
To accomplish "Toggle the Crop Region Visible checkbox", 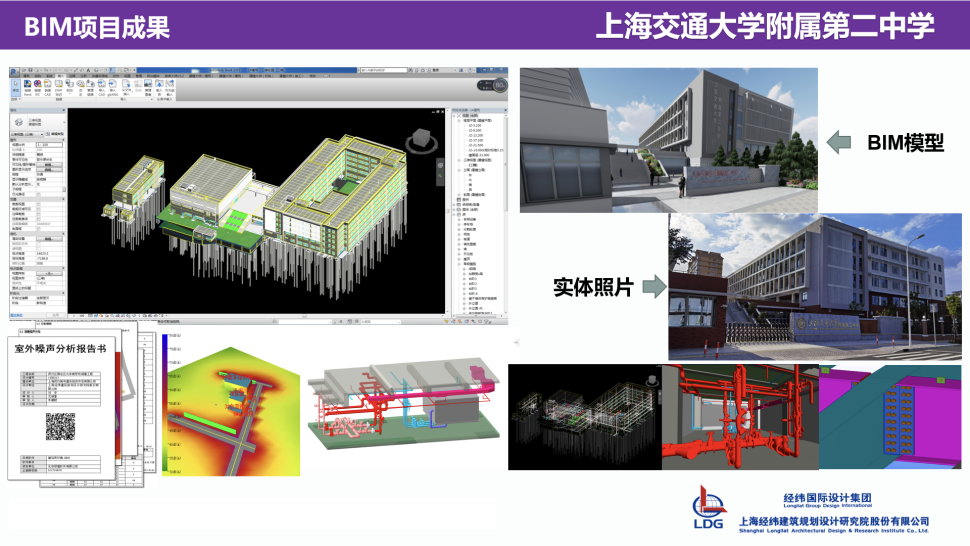I will pos(38,209).
